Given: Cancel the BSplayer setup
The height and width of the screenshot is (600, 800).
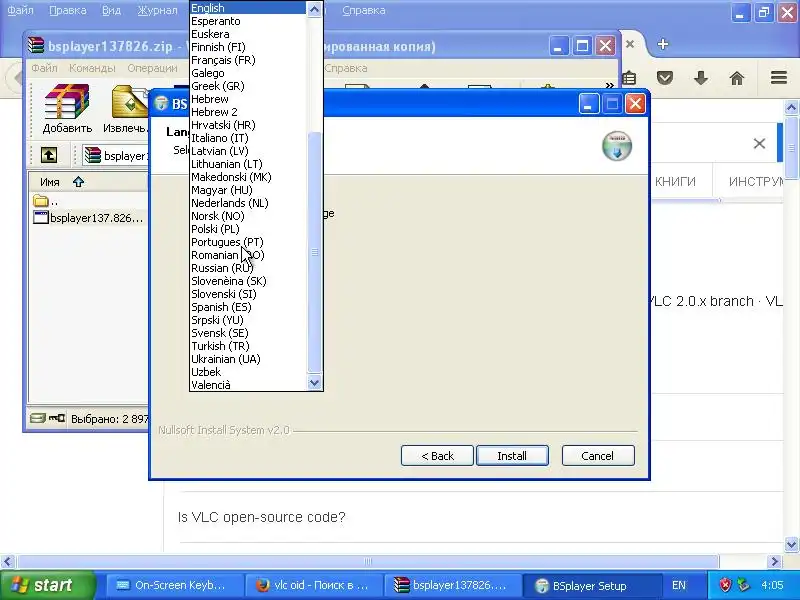Looking at the screenshot, I should click(598, 456).
